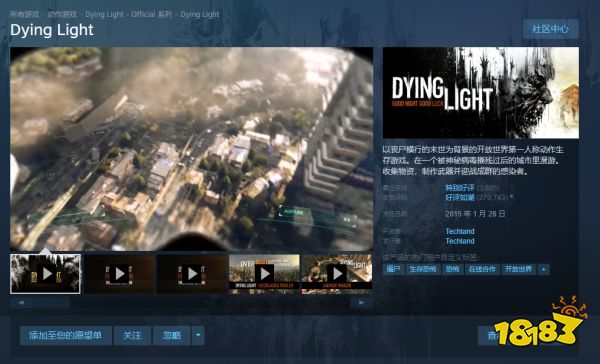Play the Launch Trailer thumbnail
The image size is (600, 364).
[x=337, y=274]
